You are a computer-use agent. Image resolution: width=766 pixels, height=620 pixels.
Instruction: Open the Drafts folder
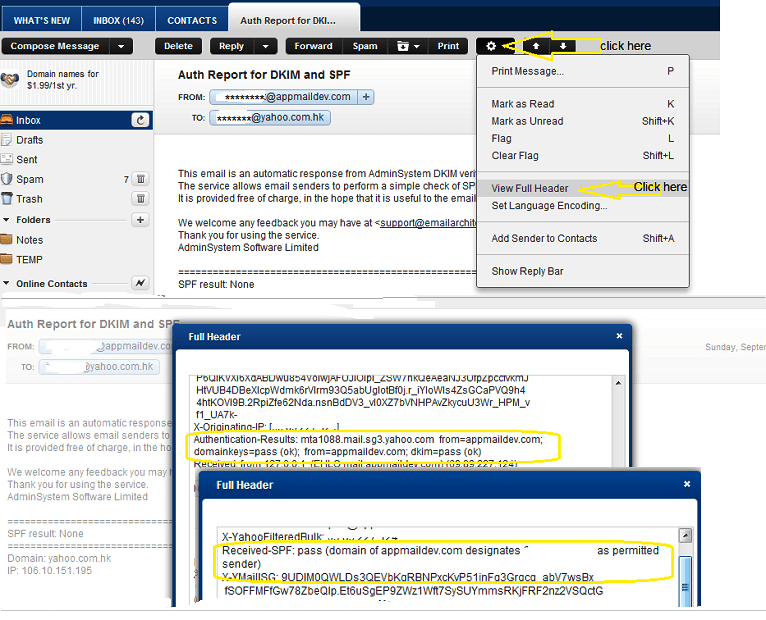(29, 140)
